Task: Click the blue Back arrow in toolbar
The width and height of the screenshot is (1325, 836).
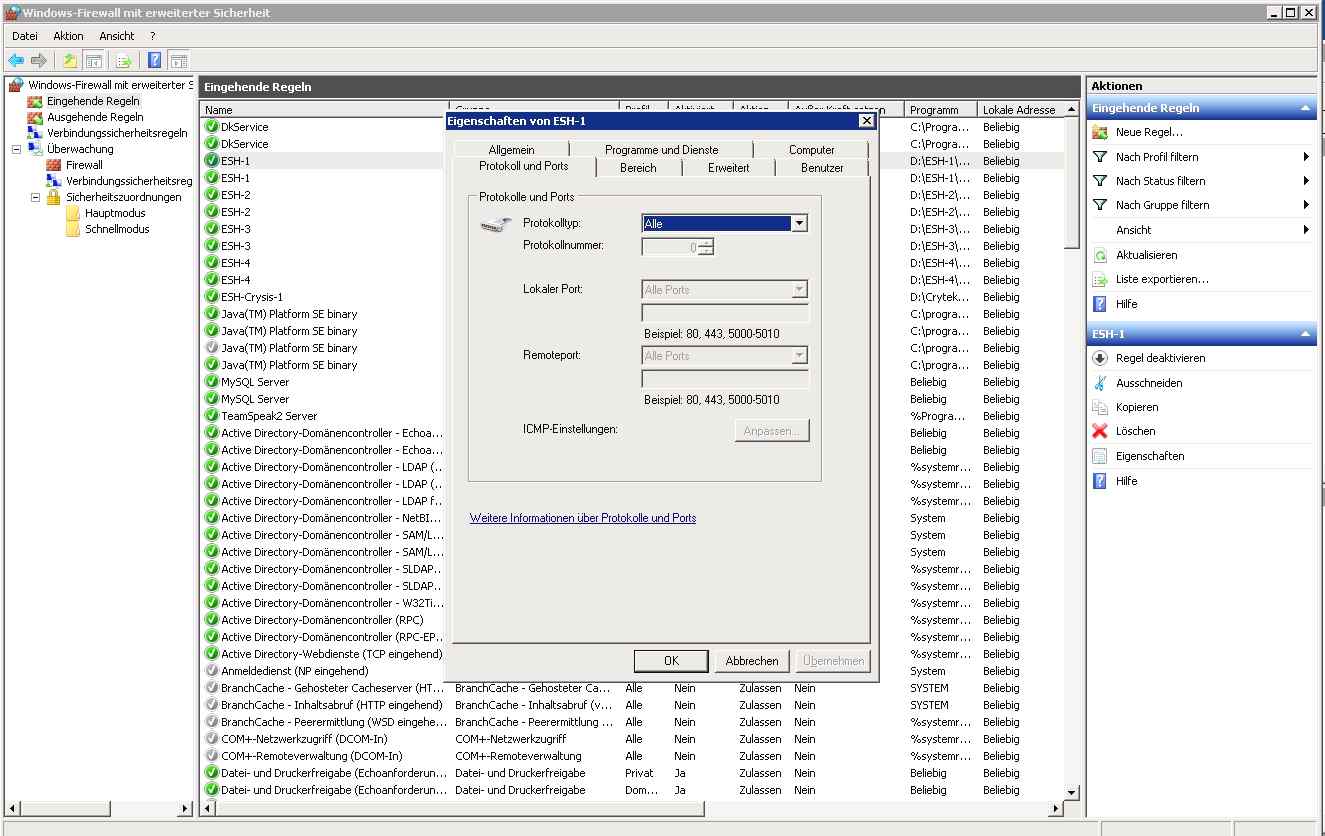Action: coord(16,61)
